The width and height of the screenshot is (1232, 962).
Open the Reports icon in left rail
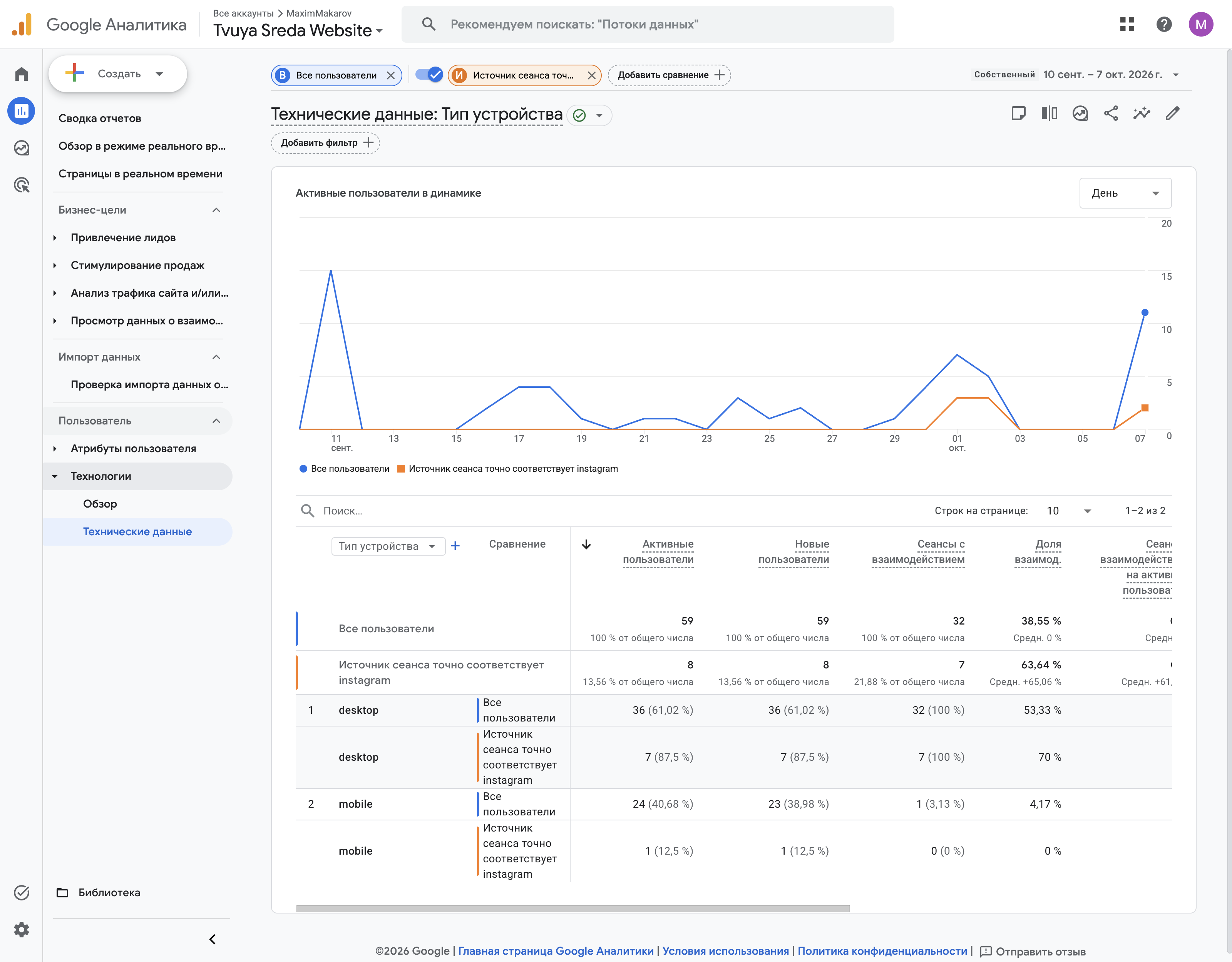(x=22, y=111)
